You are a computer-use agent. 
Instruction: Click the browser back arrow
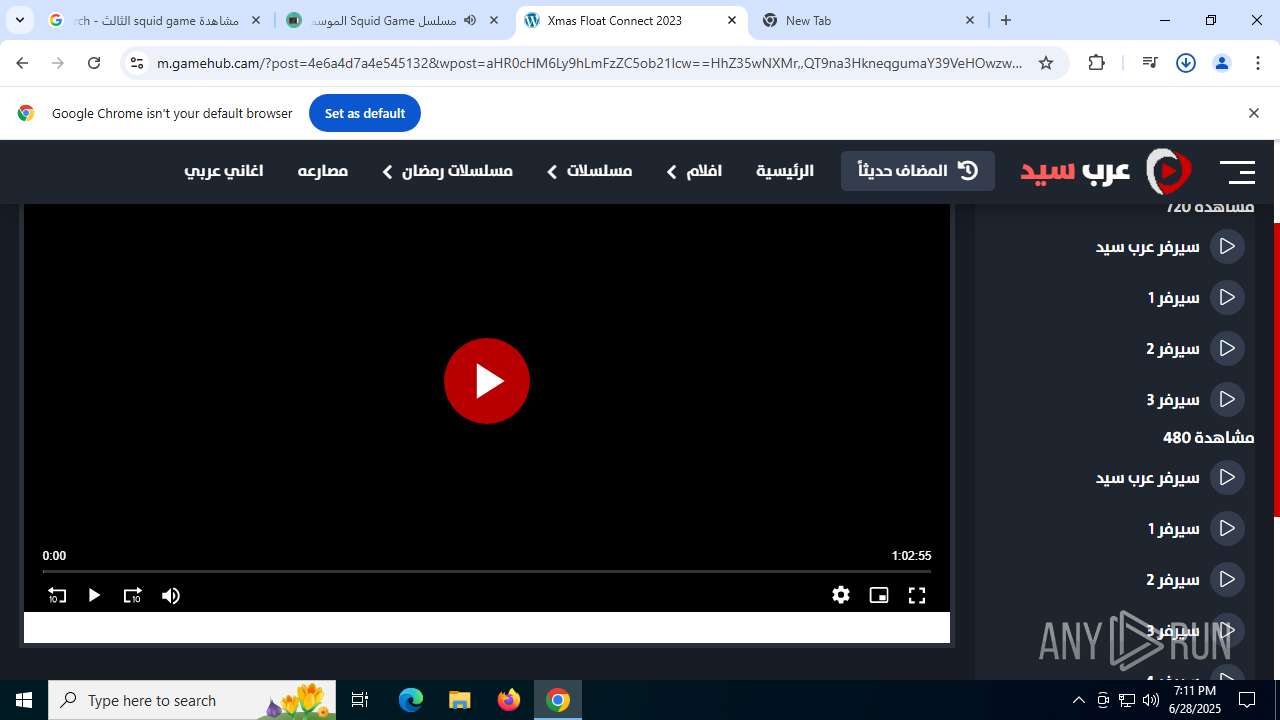tap(22, 63)
